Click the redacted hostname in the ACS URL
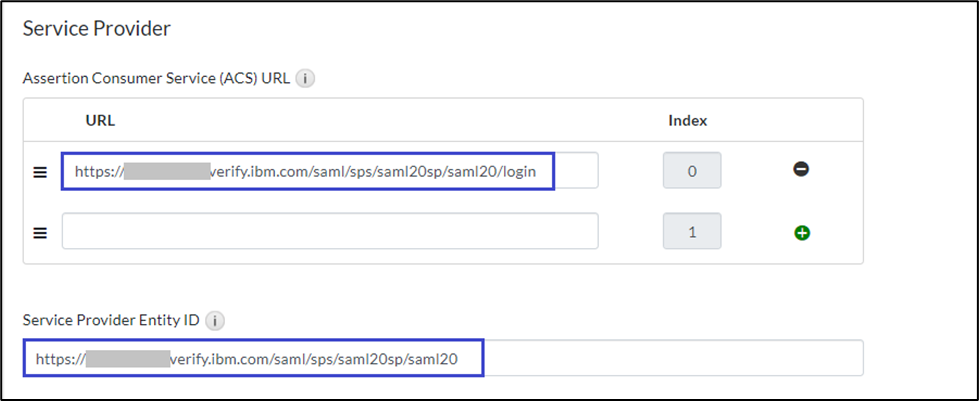 [166, 171]
